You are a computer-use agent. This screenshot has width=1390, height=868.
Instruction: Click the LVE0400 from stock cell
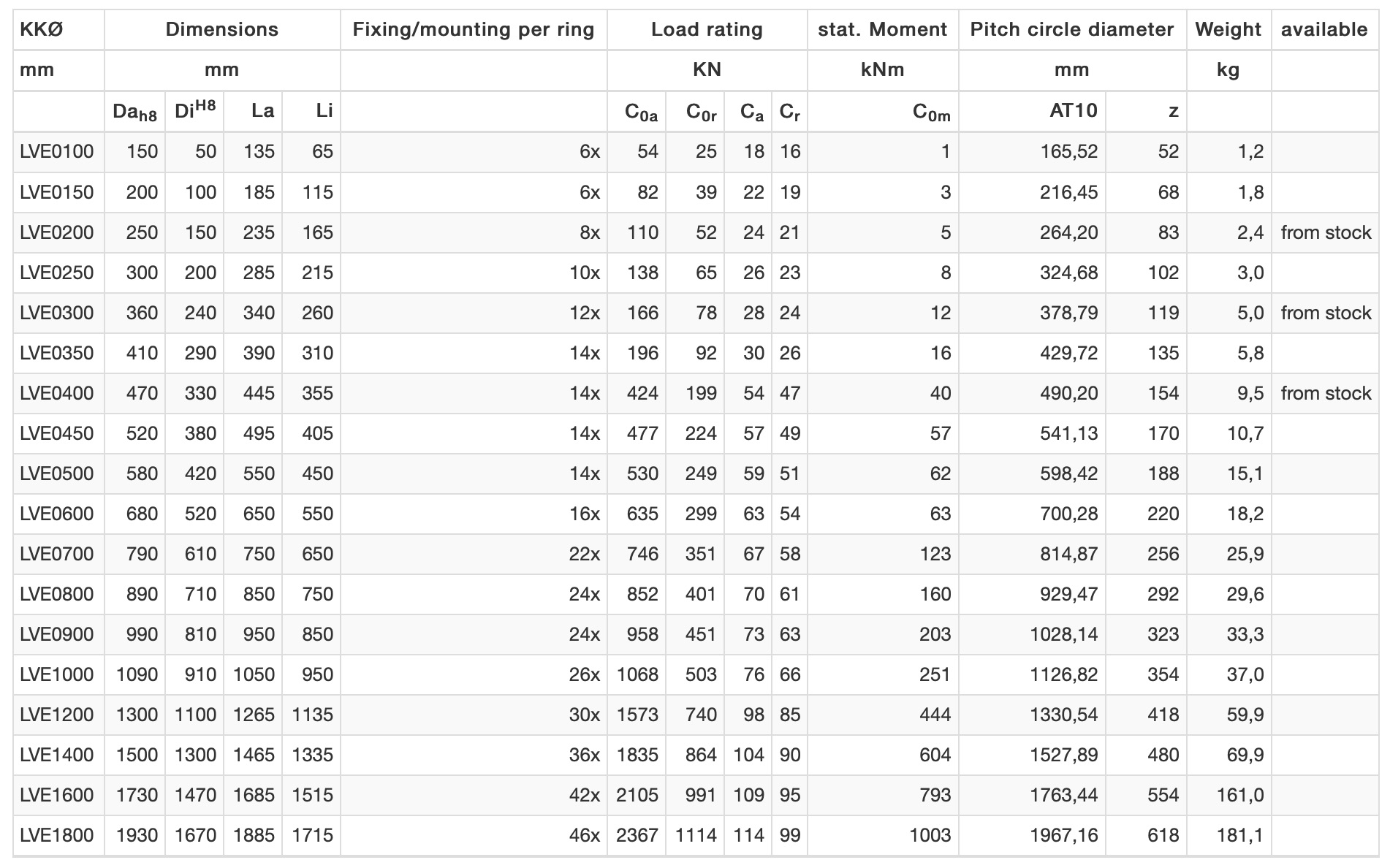1326,393
